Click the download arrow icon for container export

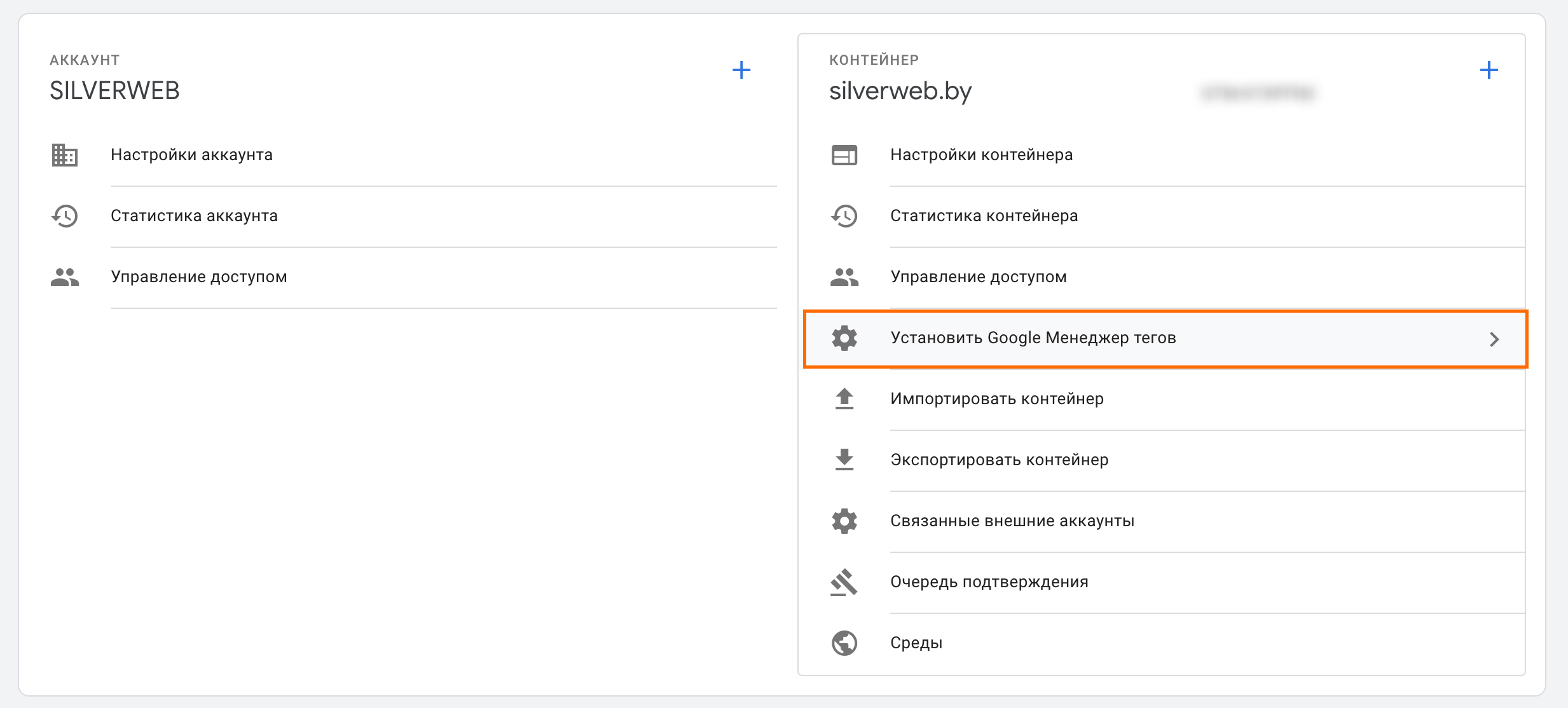[844, 460]
